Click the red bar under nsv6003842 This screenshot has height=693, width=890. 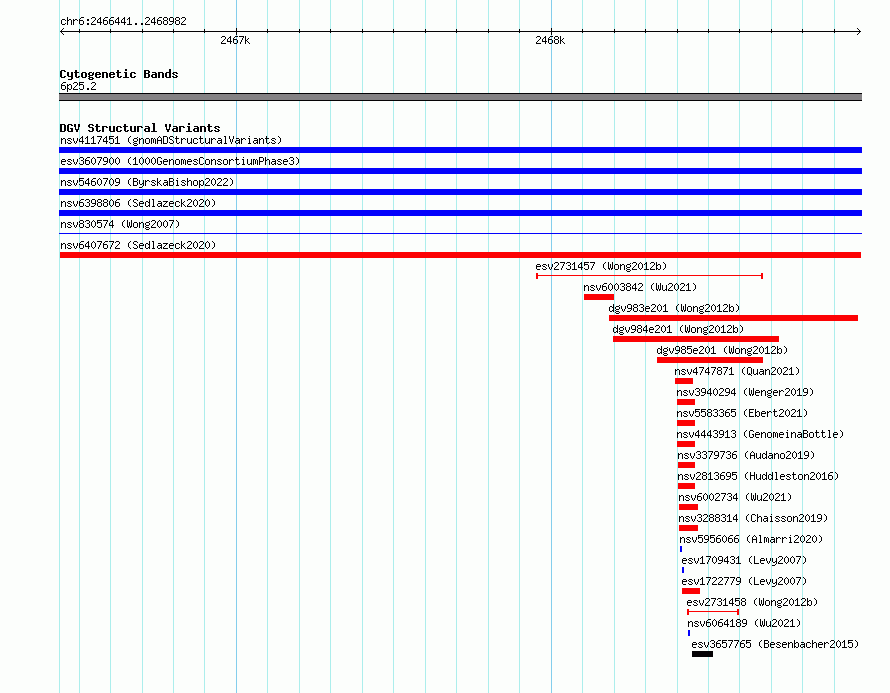pos(599,297)
